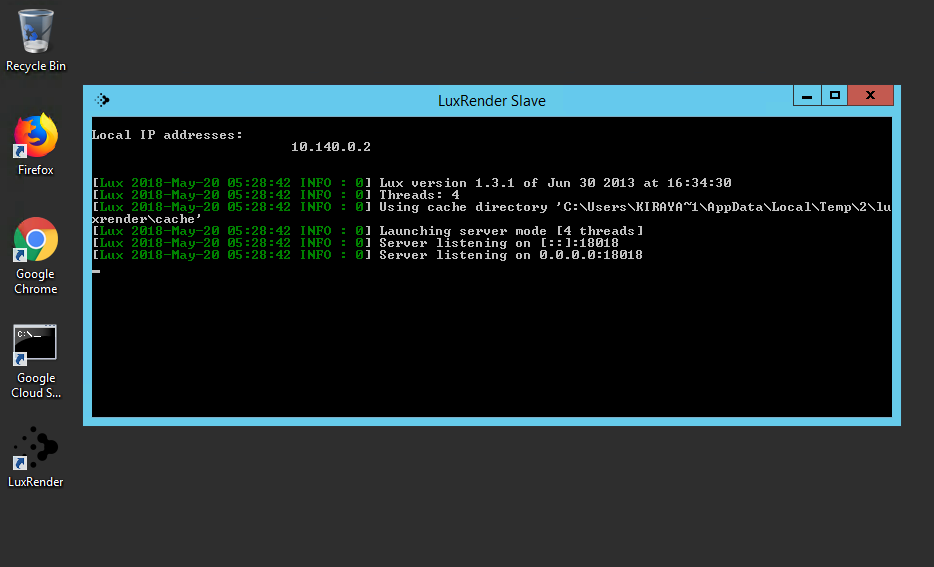
Task: Select the LuxRender desktop shortcut
Action: tap(36, 457)
